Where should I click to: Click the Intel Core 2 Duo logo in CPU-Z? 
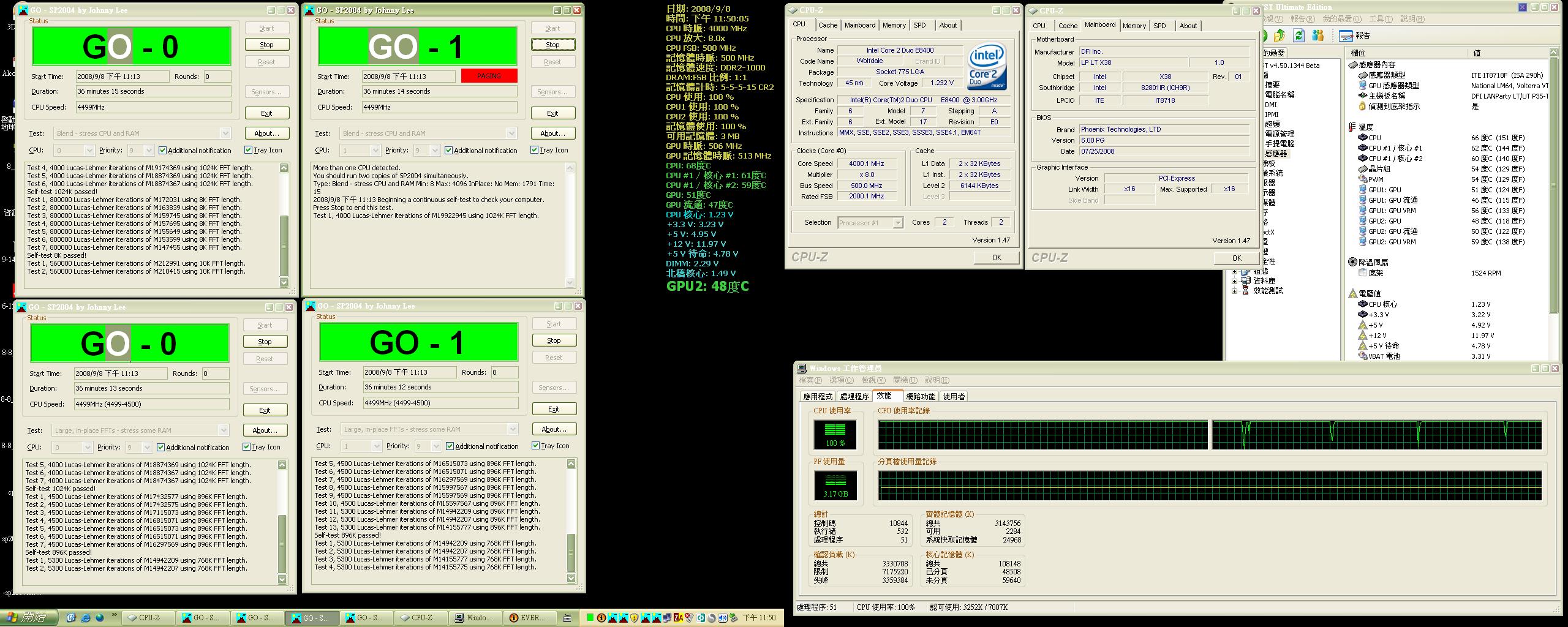[987, 67]
